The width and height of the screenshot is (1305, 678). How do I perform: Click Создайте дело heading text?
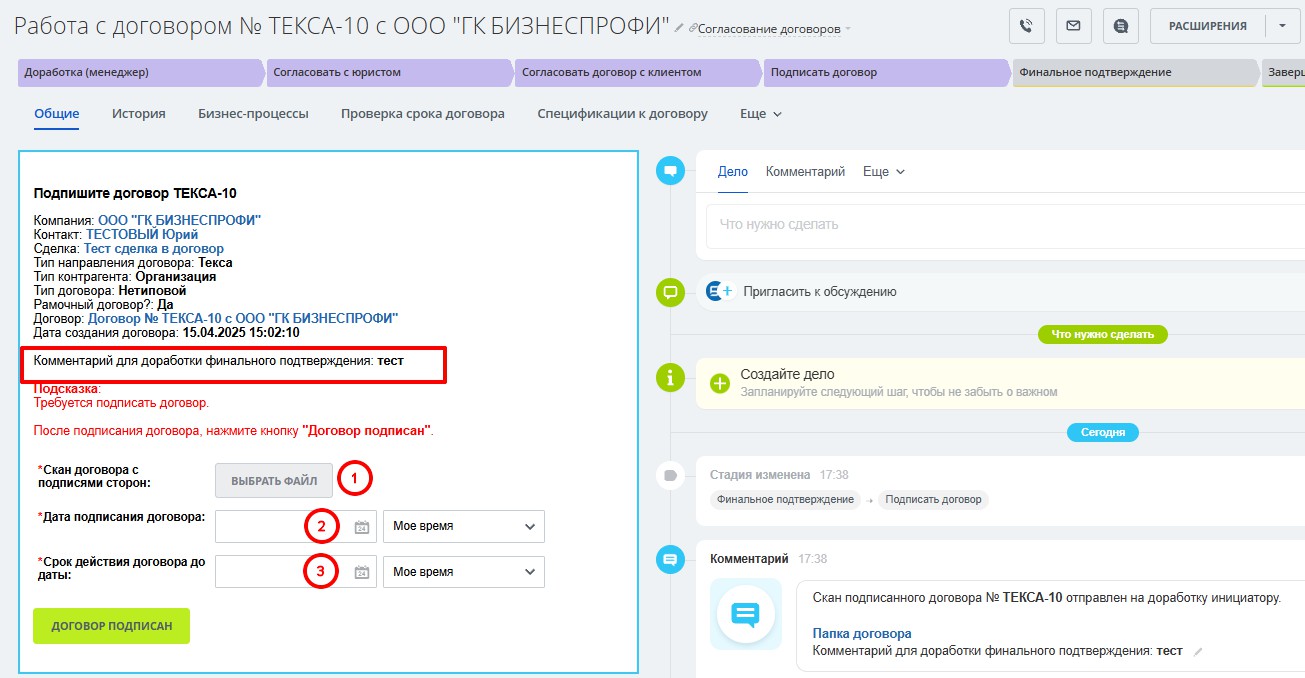coord(787,375)
